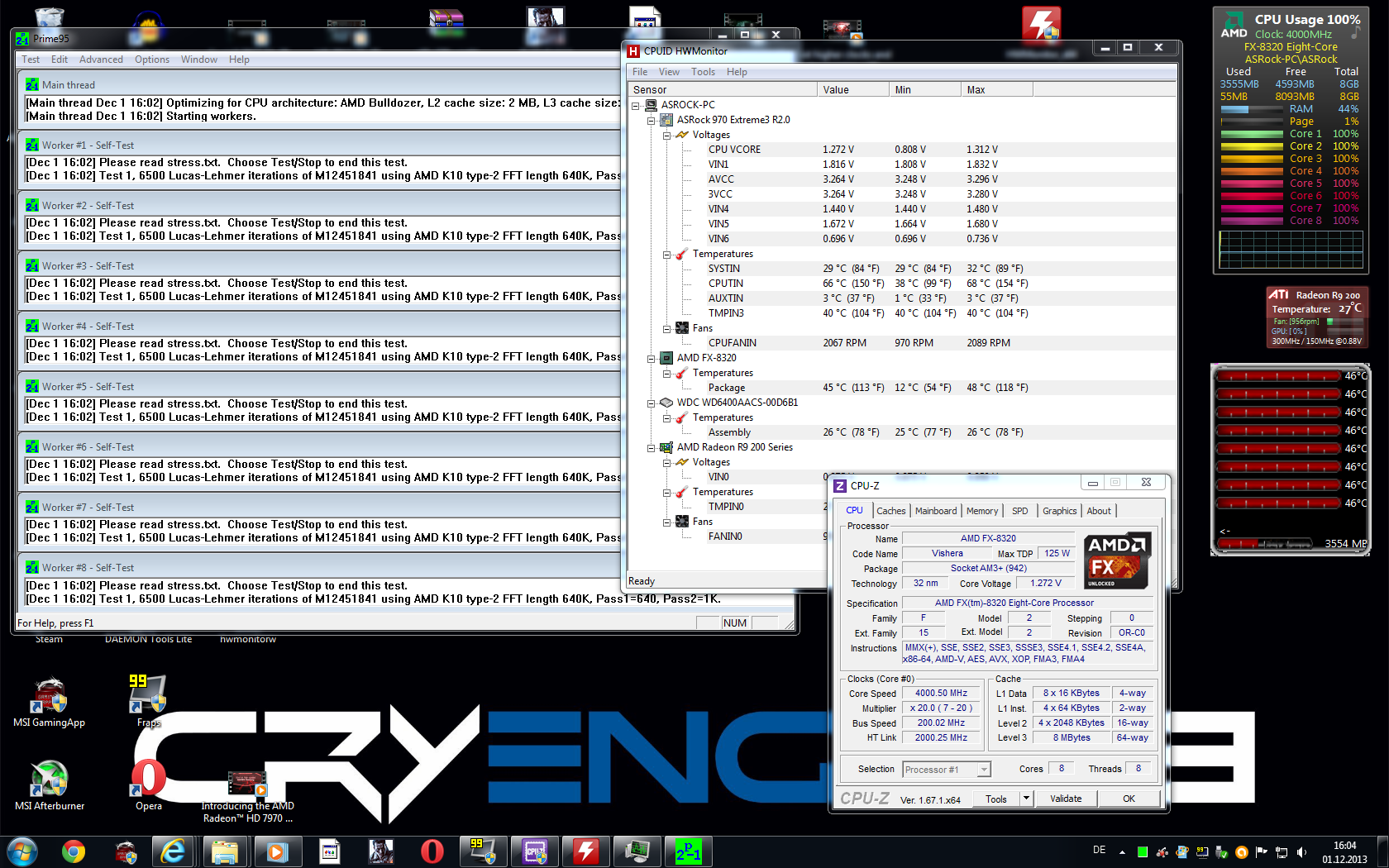Screen dimensions: 1389x868
Task: Click the Tools button in CPU-Z
Action: pyautogui.click(x=996, y=799)
